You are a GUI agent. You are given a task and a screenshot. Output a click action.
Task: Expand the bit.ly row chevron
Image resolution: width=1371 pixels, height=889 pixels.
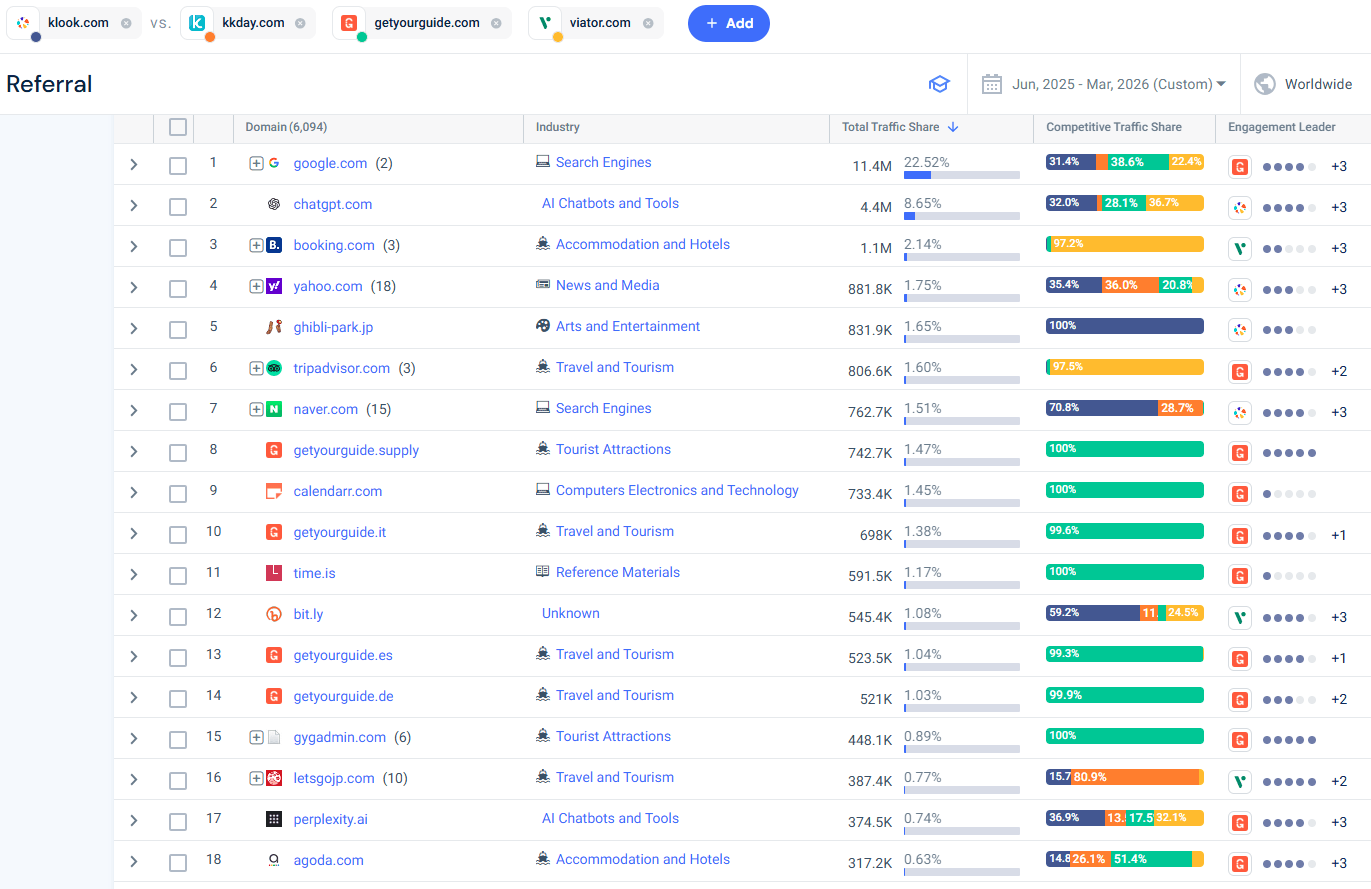tap(134, 615)
